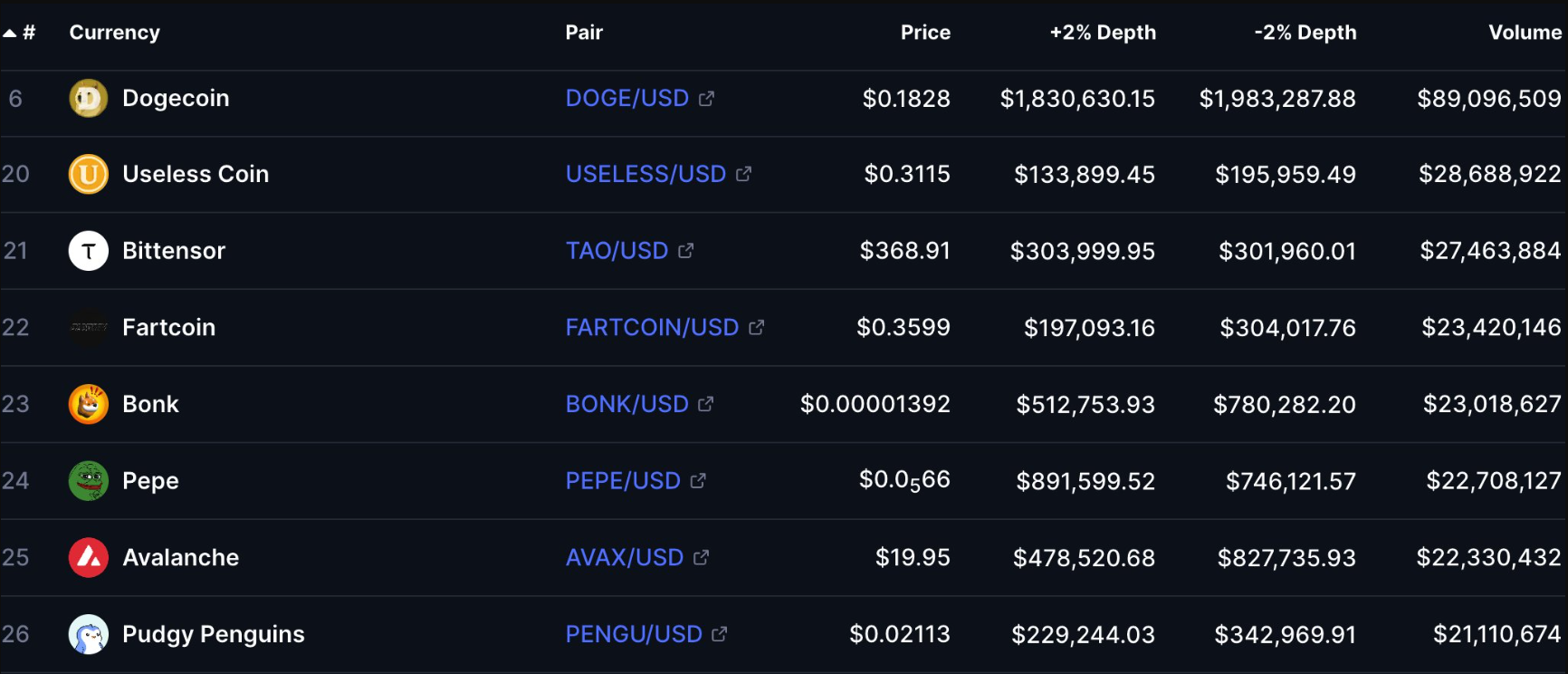Select the Bonk currency name
Screen dimensions: 1568x674
150,404
